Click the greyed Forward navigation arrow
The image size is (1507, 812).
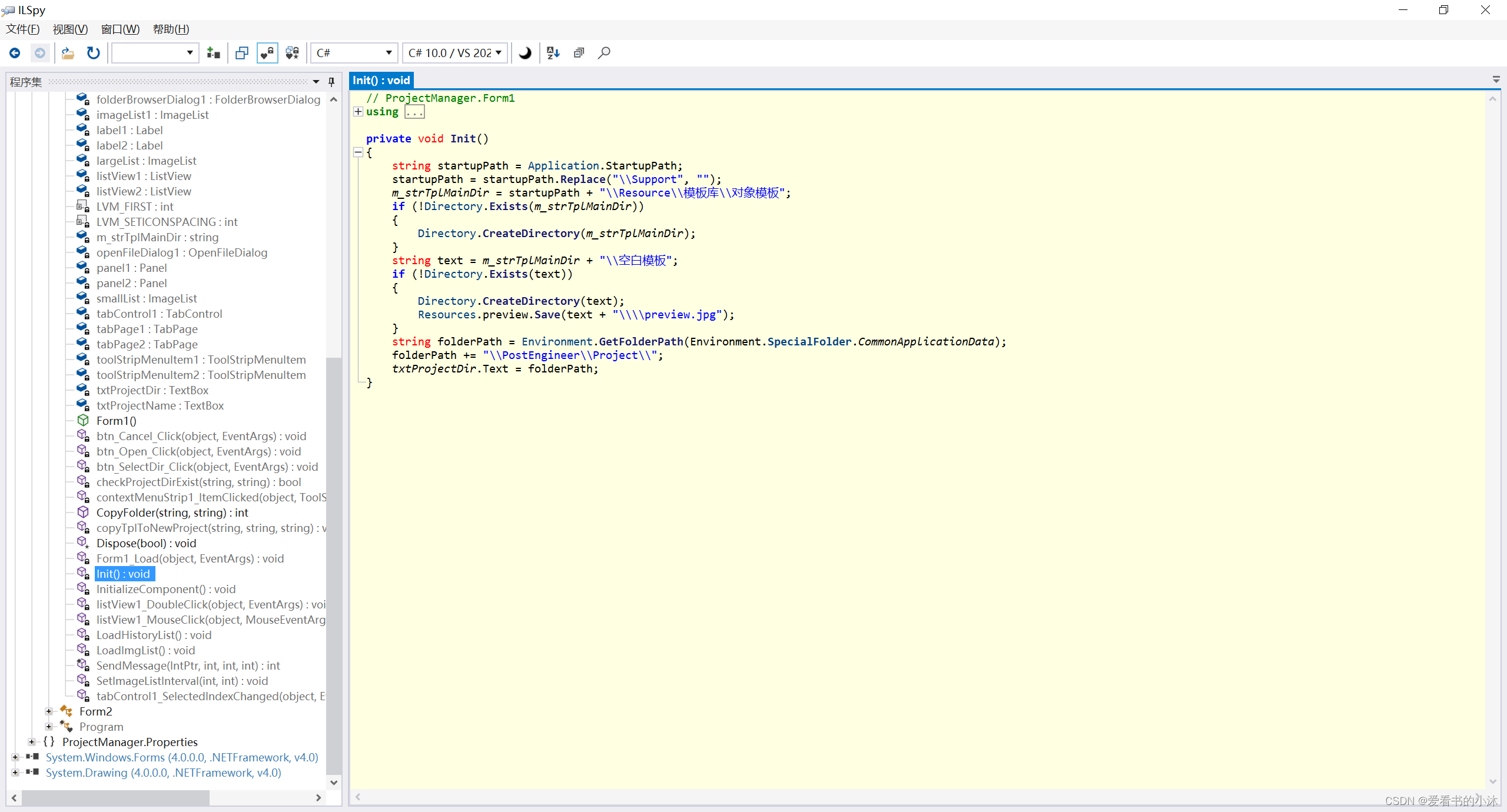[x=39, y=53]
